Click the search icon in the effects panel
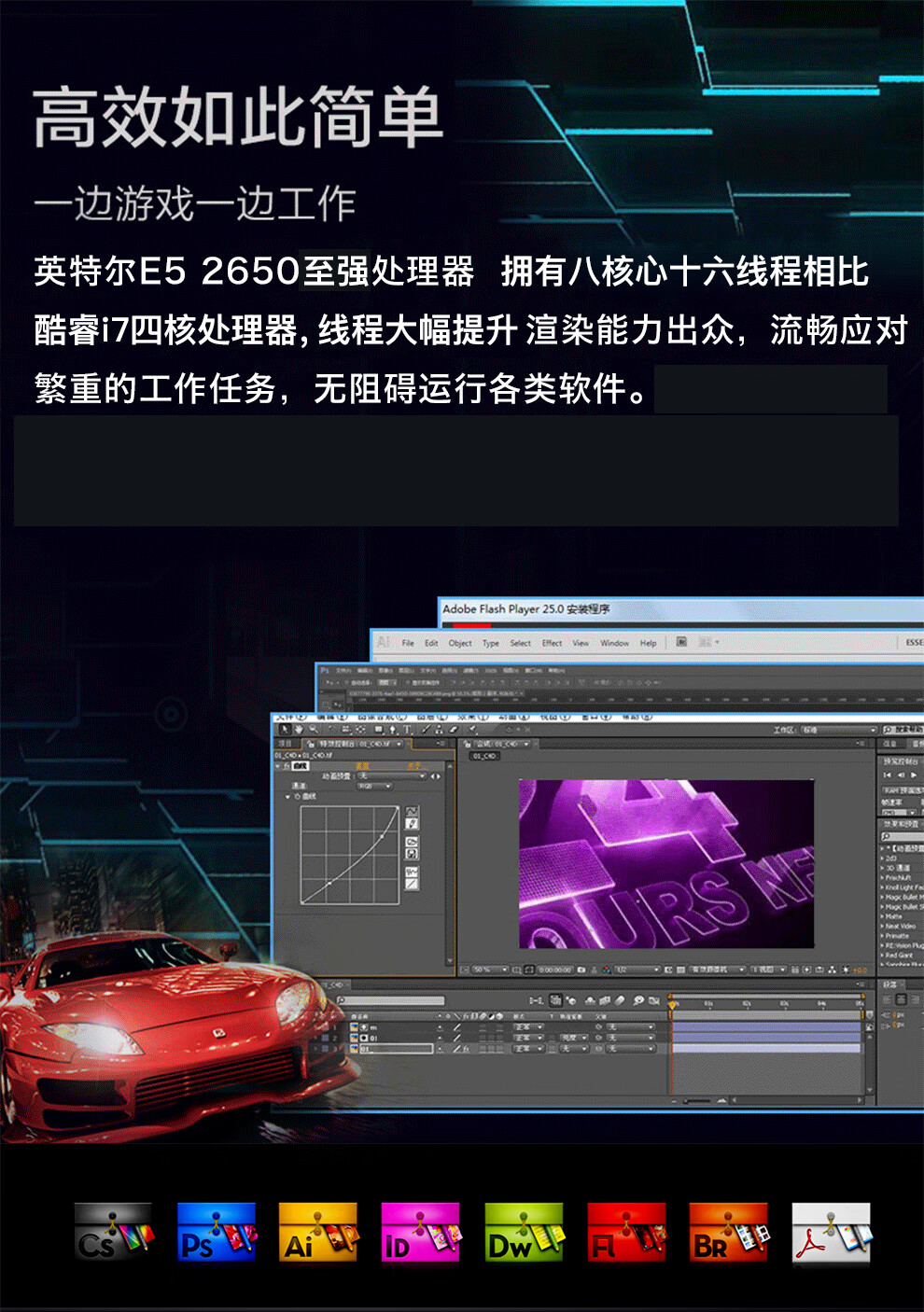This screenshot has height=1312, width=924. pos(886,837)
